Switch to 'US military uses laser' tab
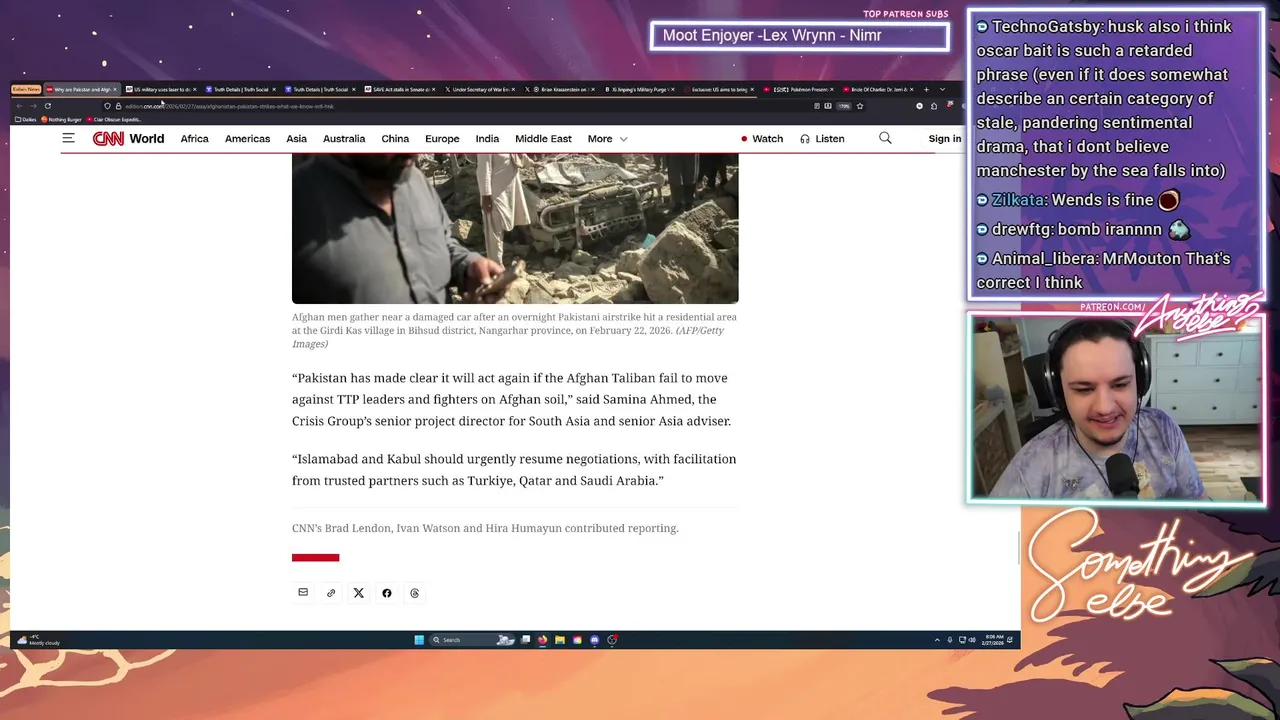 pos(161,89)
